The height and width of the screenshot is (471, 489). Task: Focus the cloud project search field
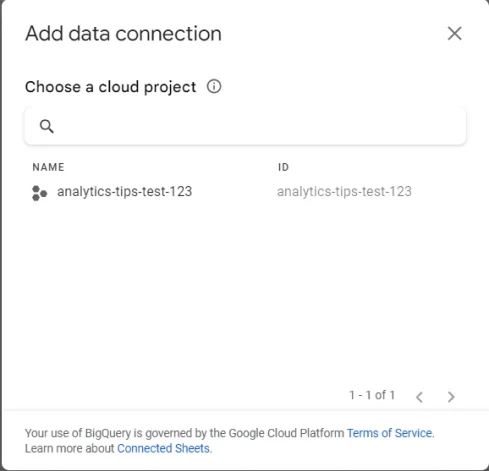[x=245, y=126]
